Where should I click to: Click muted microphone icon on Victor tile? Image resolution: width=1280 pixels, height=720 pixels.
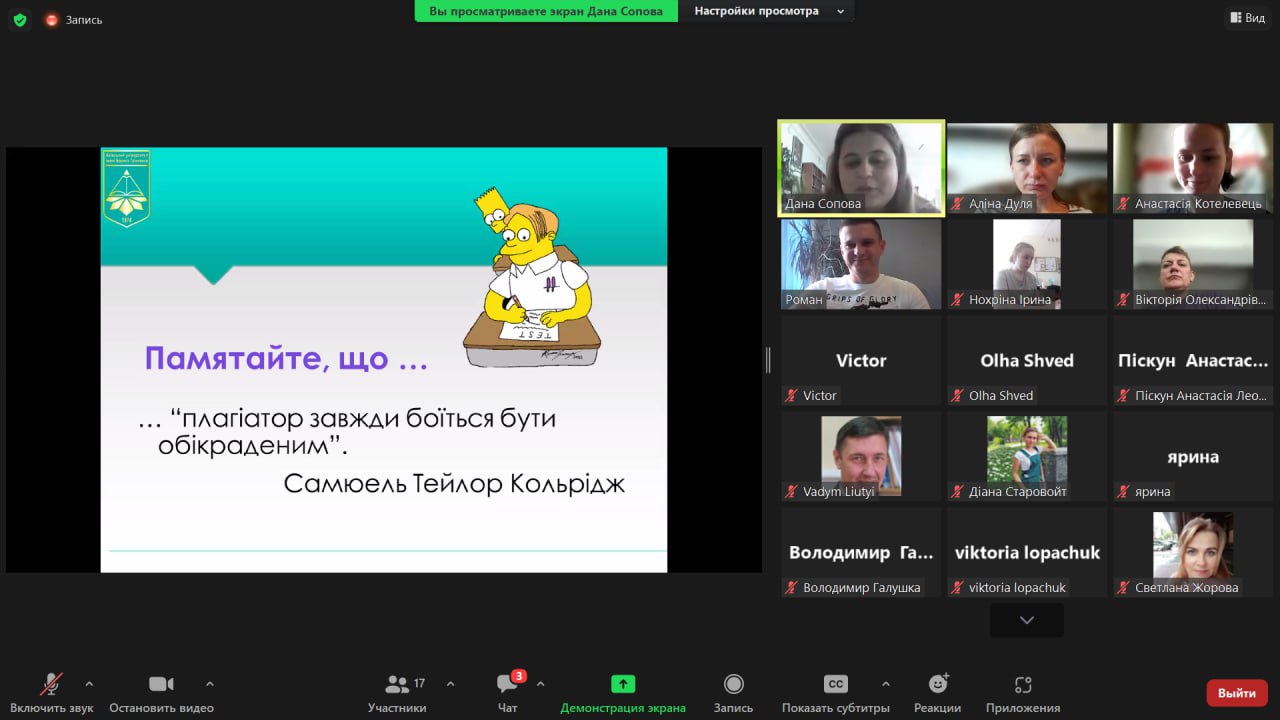[792, 396]
